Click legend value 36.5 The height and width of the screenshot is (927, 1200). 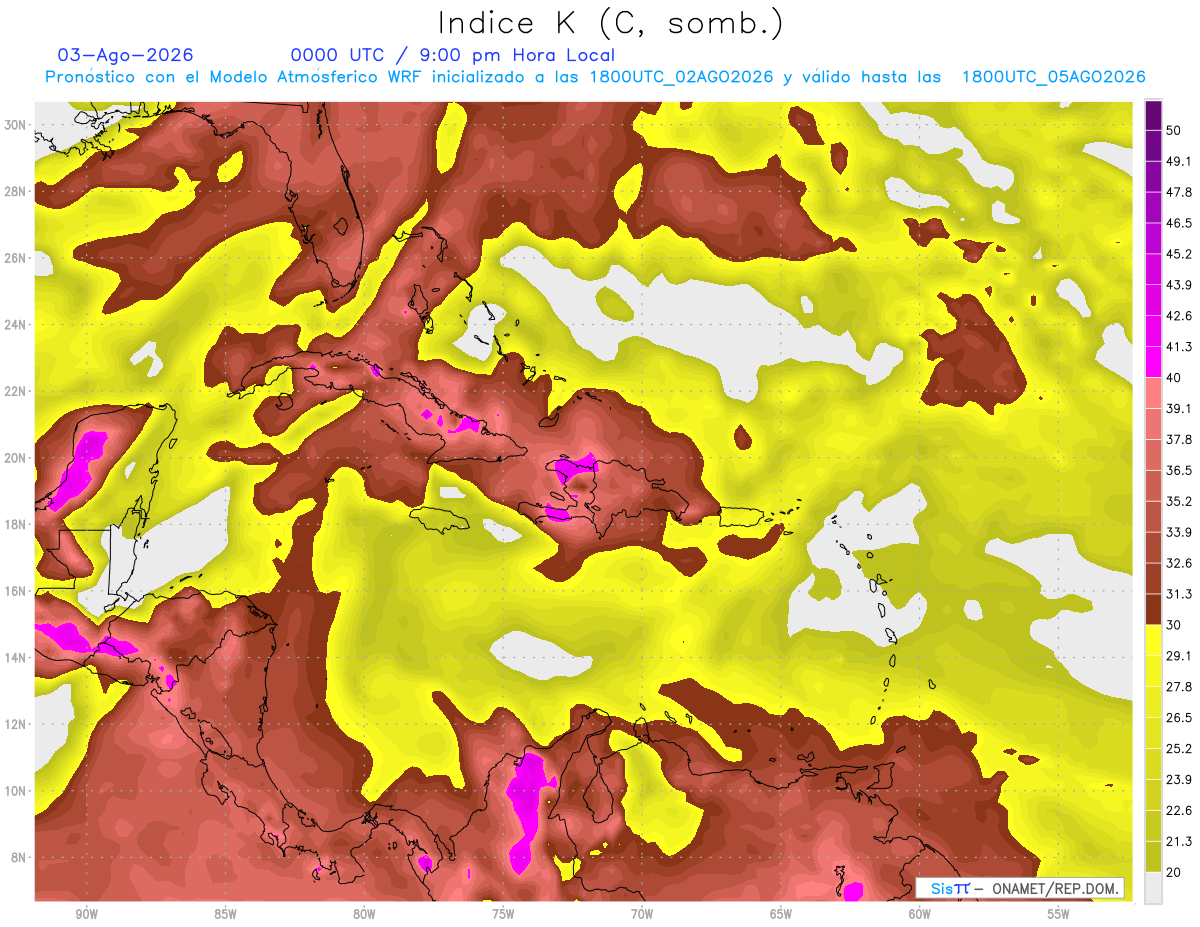click(1180, 470)
